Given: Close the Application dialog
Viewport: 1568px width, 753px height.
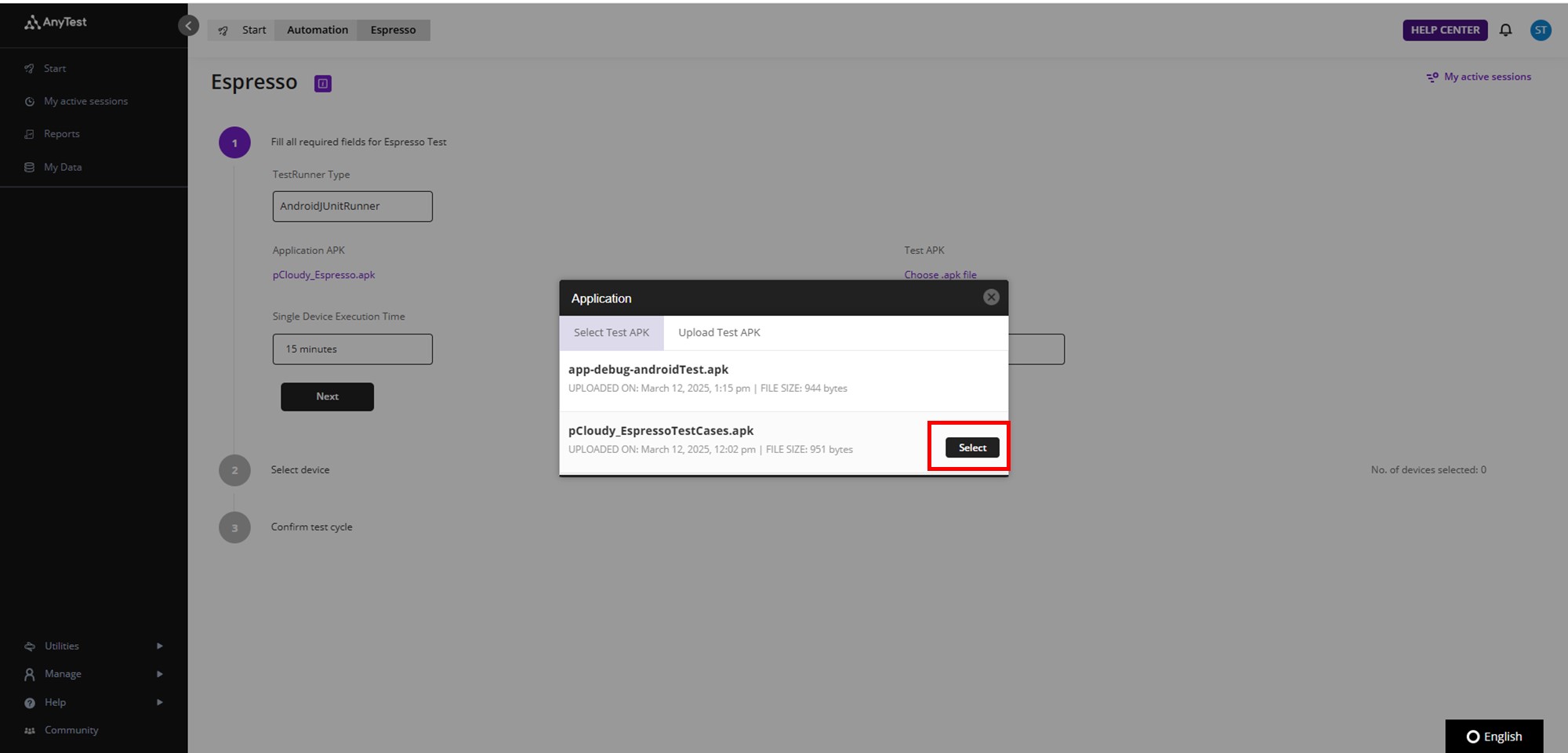Looking at the screenshot, I should tap(991, 297).
